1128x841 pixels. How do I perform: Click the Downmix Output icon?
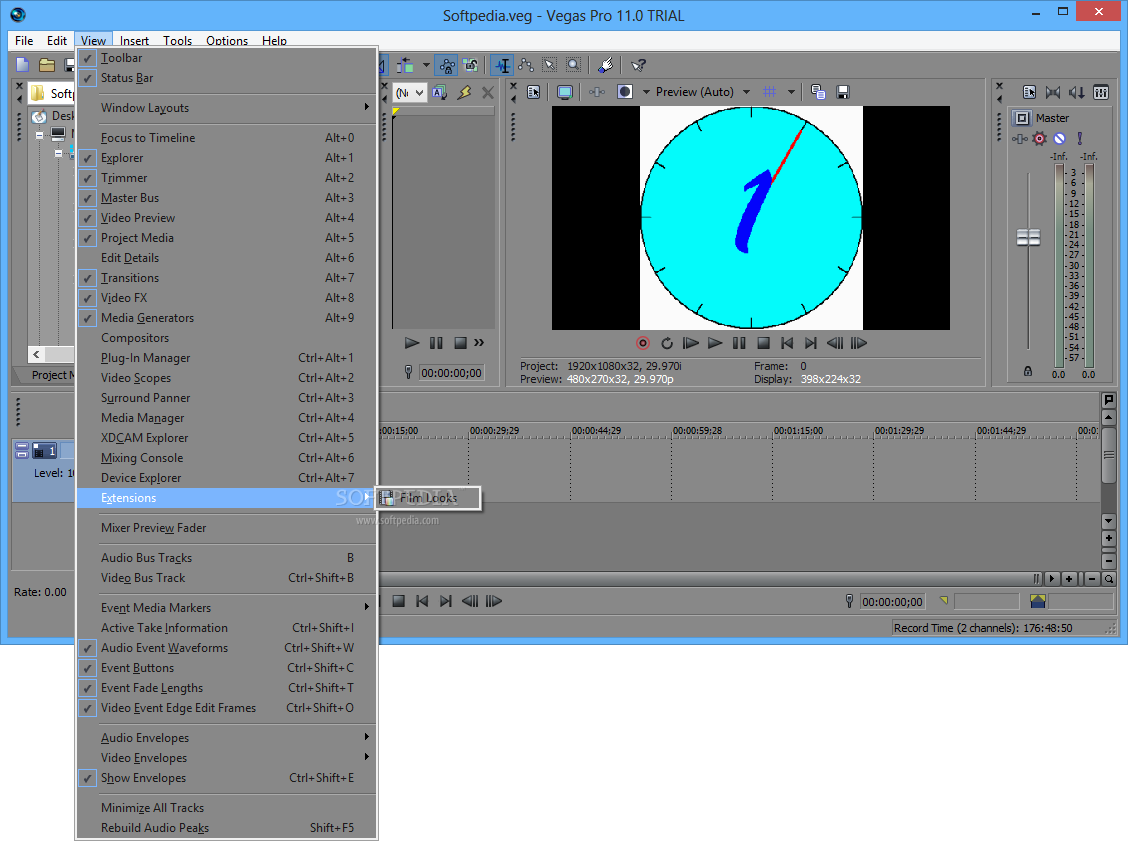(1053, 92)
